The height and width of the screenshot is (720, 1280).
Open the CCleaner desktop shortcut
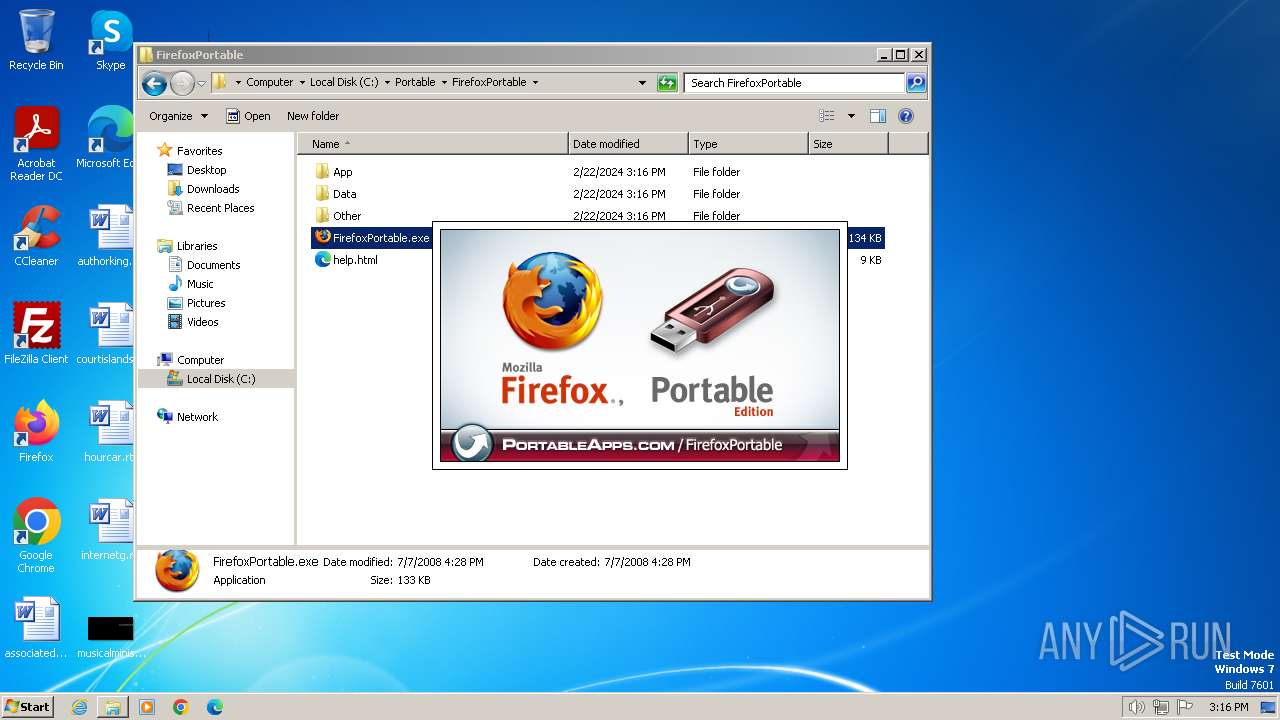coord(36,236)
